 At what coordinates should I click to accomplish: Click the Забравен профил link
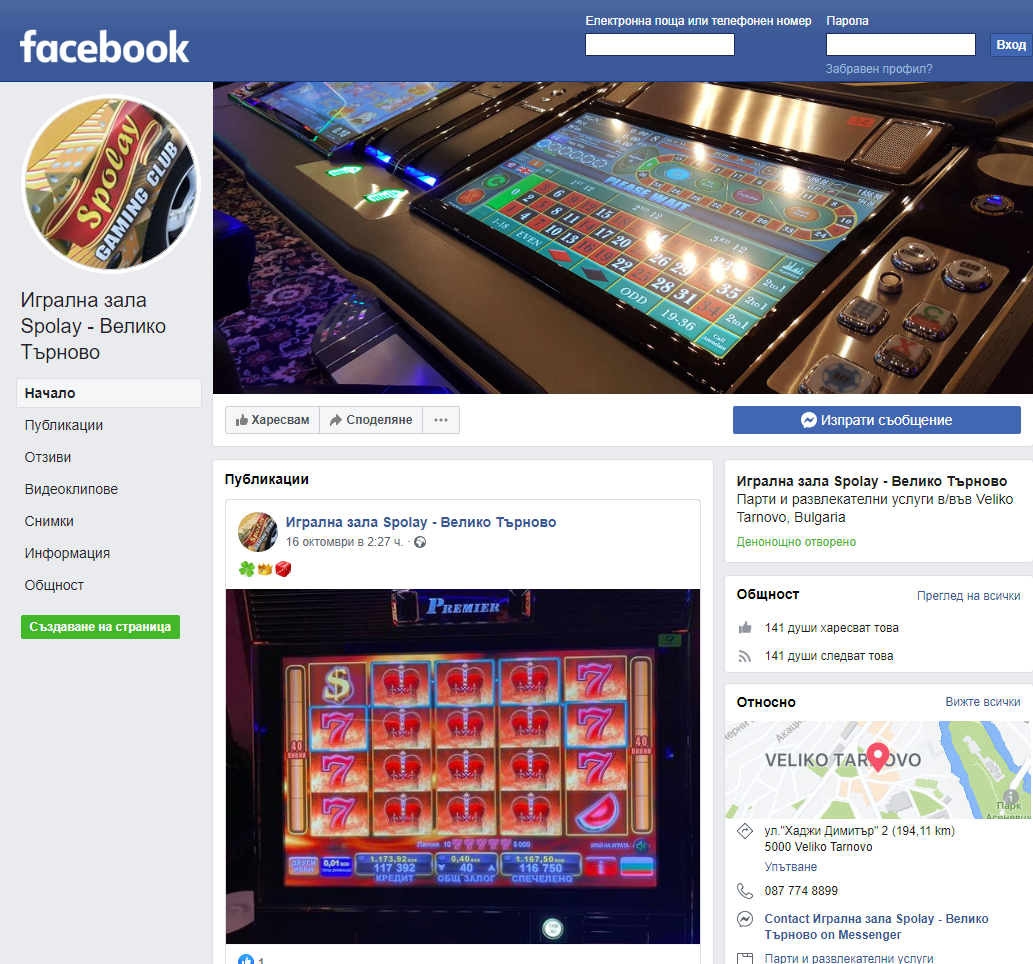[878, 69]
